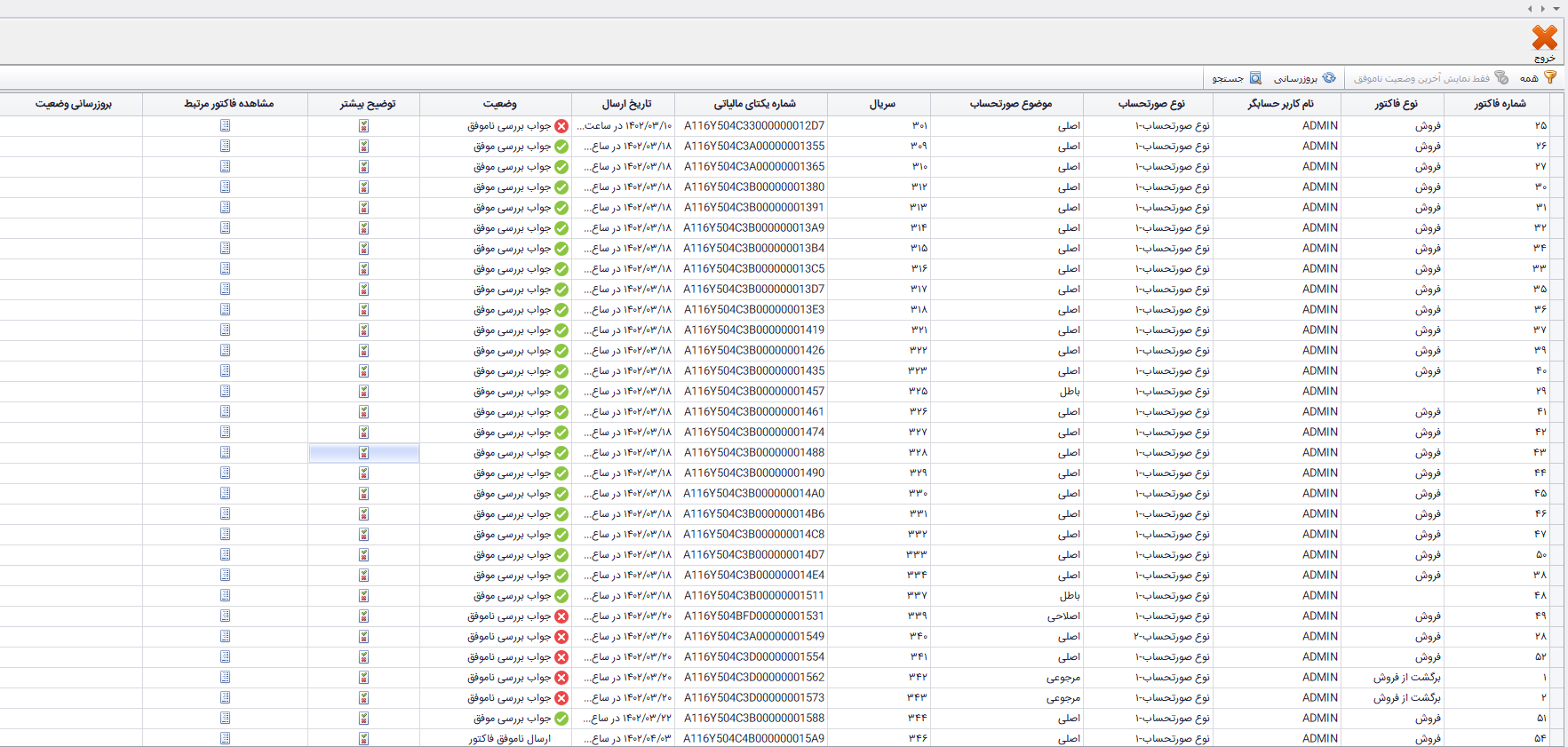Sort by the 'وضعیت' column header
This screenshot has height=747, width=1568.
[499, 104]
